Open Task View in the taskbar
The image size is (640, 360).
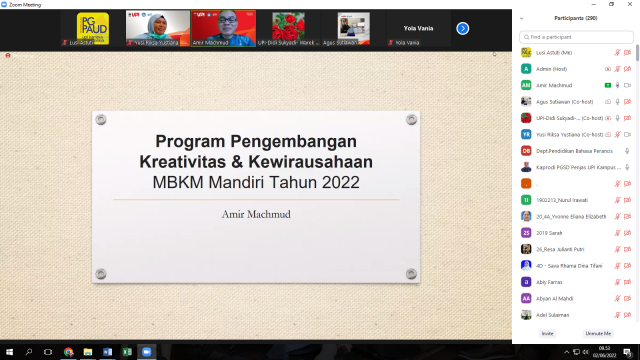click(x=48, y=352)
